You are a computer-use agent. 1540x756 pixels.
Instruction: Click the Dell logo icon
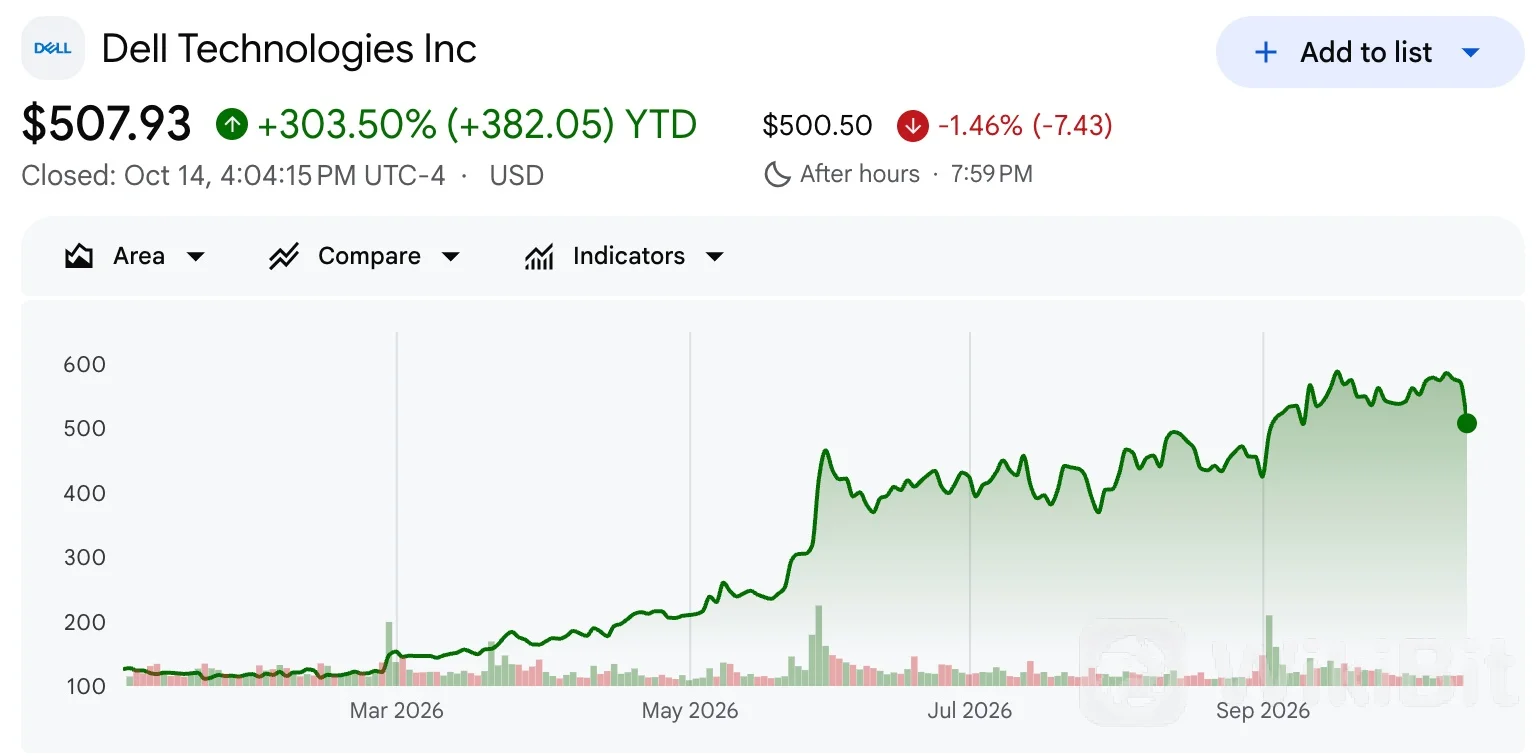pyautogui.click(x=53, y=48)
